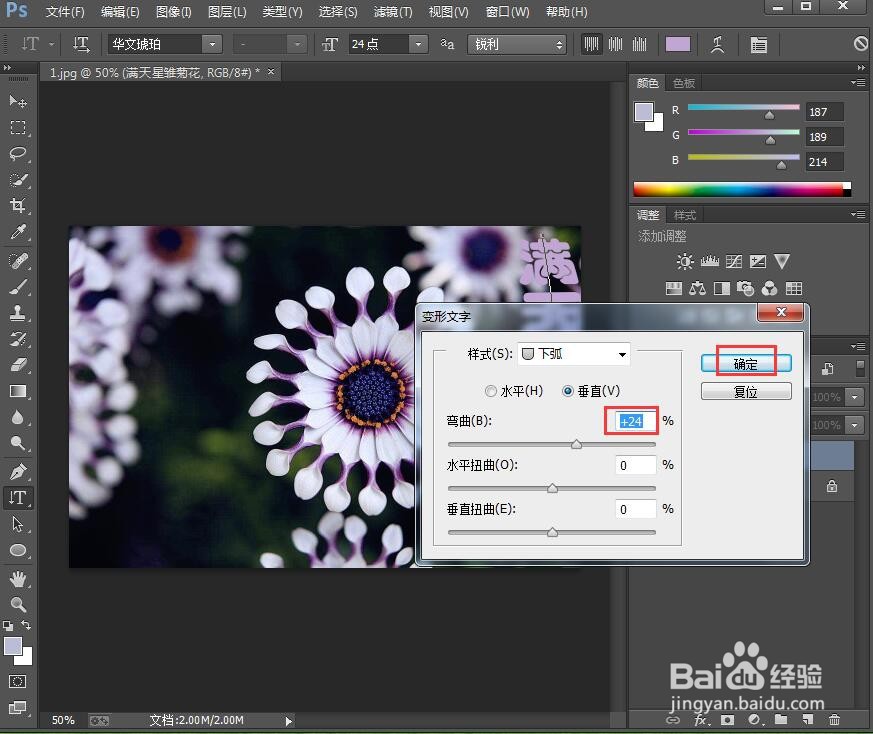Image resolution: width=873 pixels, height=734 pixels.
Task: Open the font size dropdown
Action: (x=418, y=44)
